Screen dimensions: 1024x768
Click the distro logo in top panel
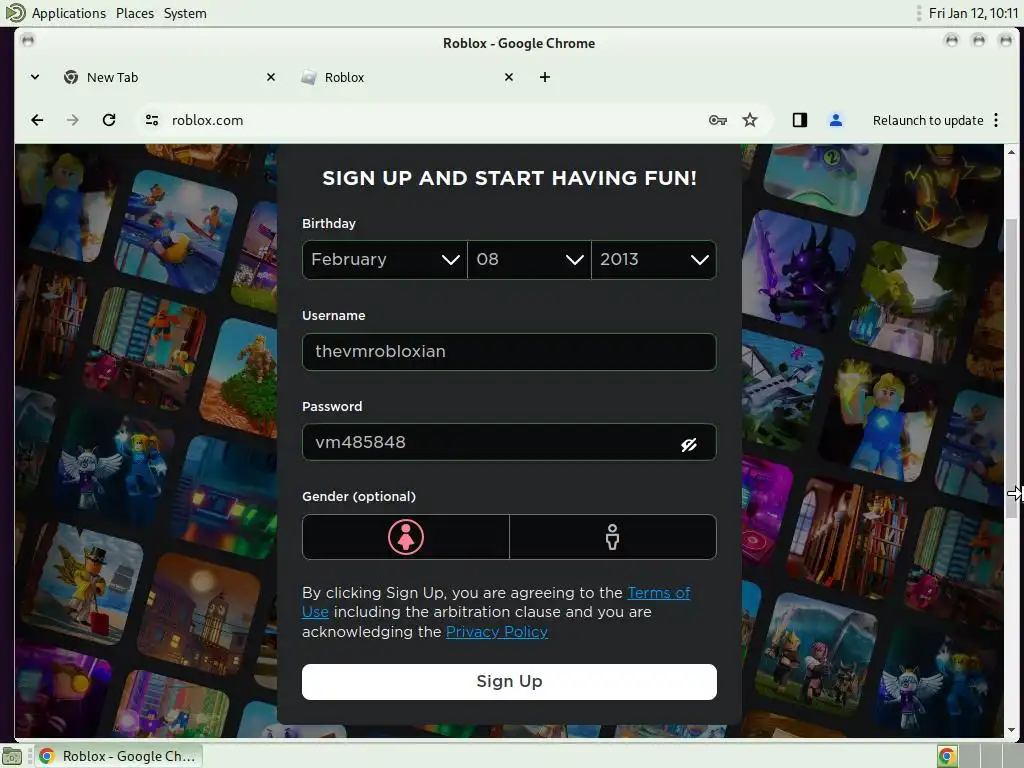click(14, 13)
